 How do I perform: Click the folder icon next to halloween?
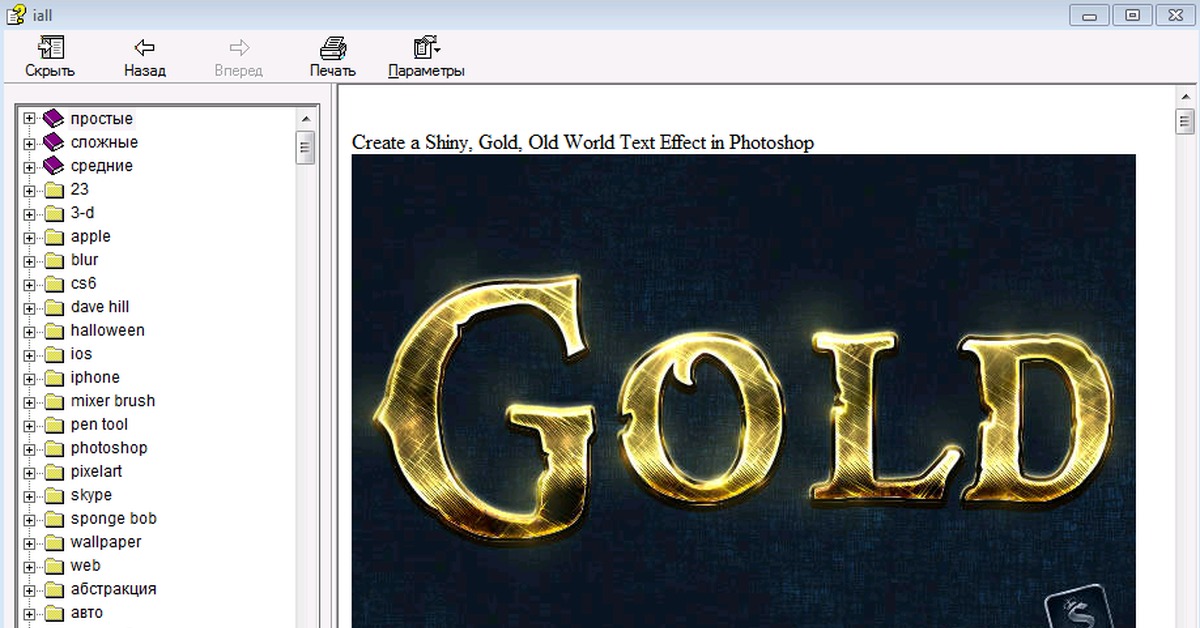54,331
